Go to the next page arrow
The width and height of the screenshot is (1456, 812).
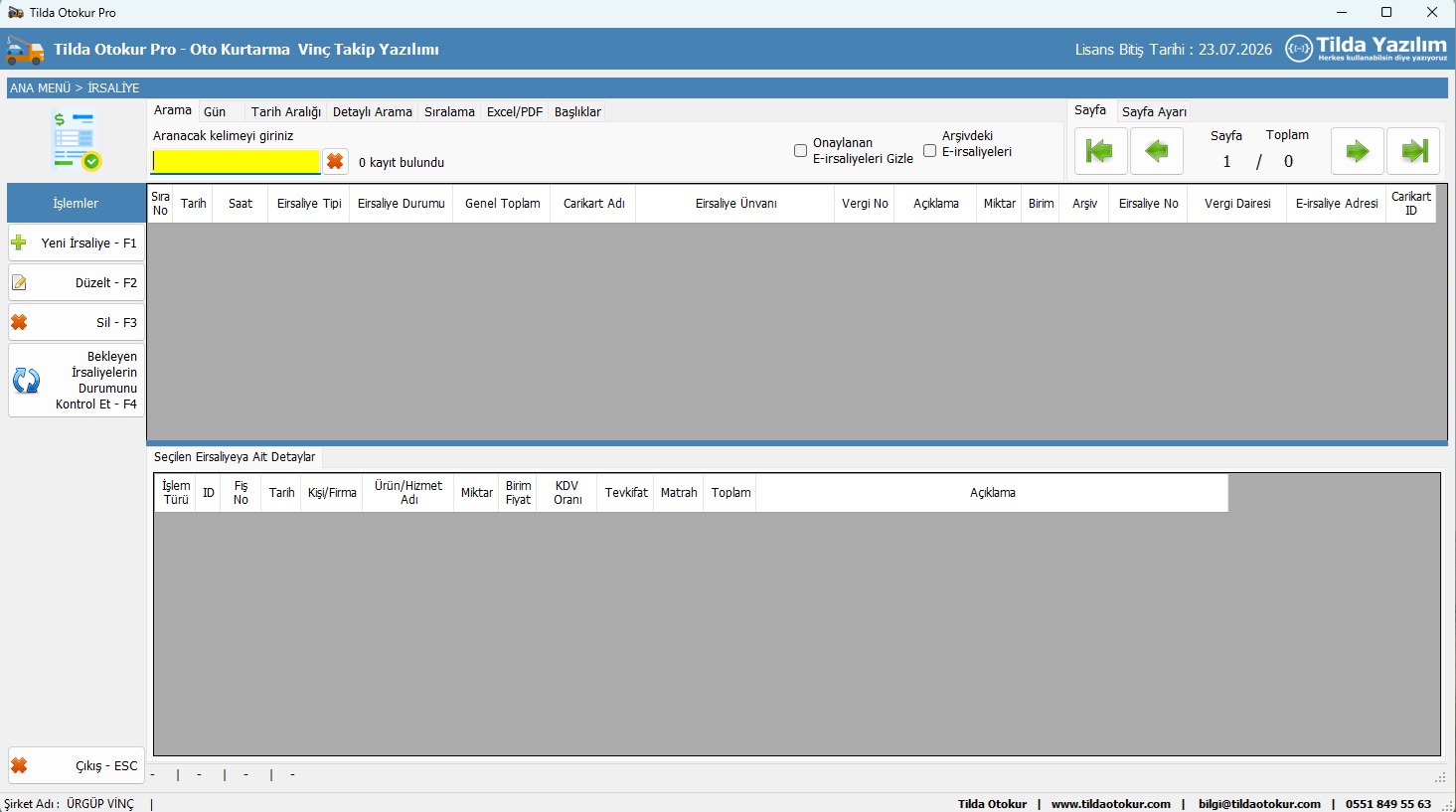click(1357, 151)
